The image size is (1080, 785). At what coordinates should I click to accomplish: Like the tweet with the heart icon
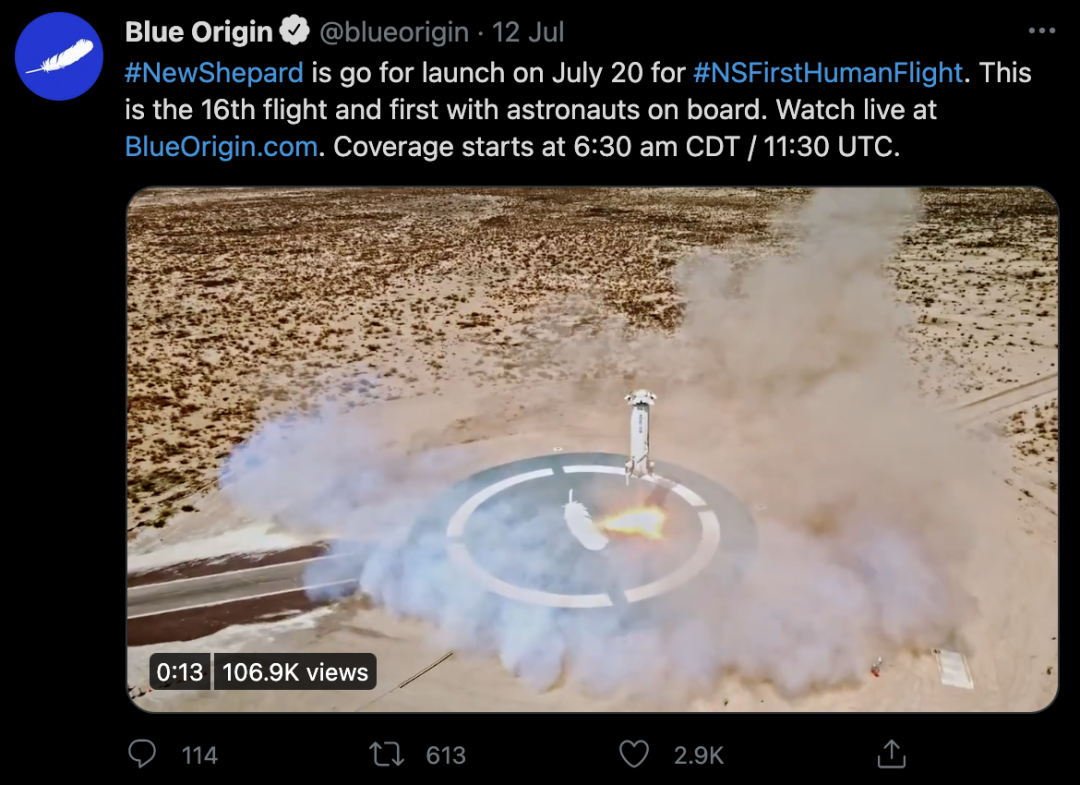[634, 753]
